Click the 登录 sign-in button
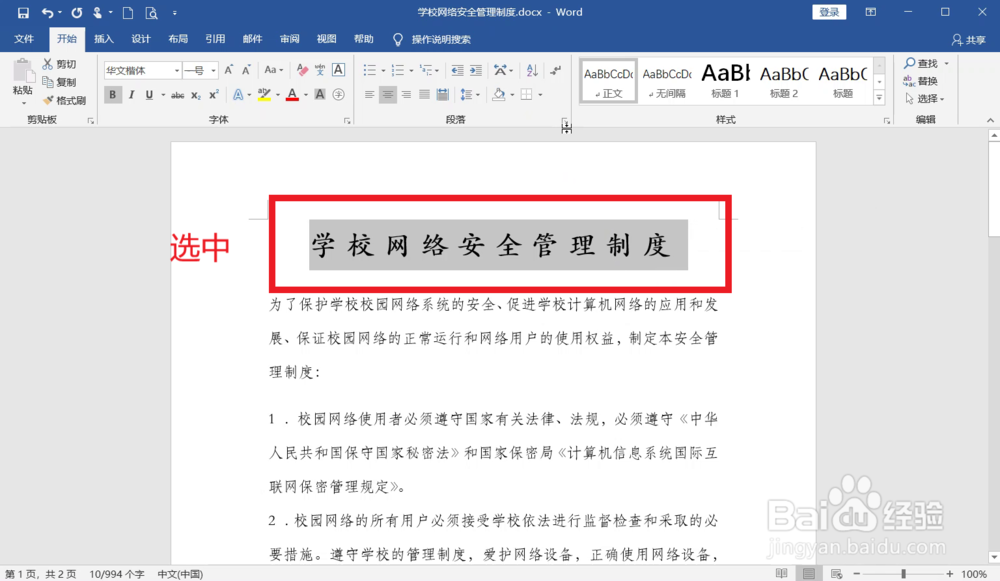Image resolution: width=1000 pixels, height=581 pixels. coord(828,11)
